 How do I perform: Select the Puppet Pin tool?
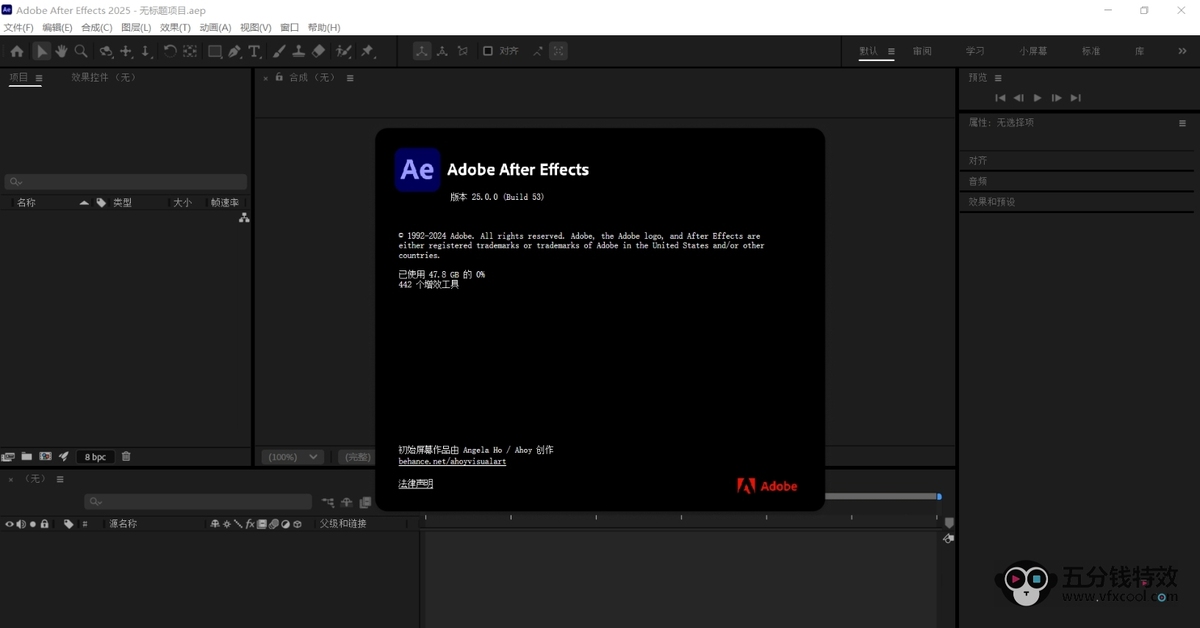point(368,51)
